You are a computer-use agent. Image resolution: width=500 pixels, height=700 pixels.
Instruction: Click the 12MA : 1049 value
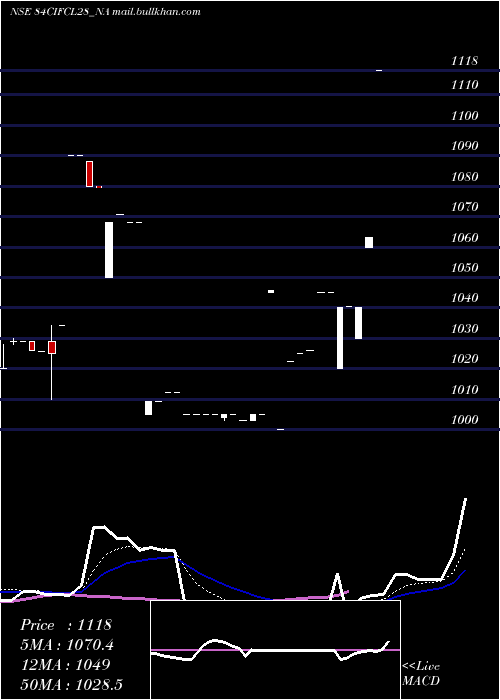(x=66, y=665)
